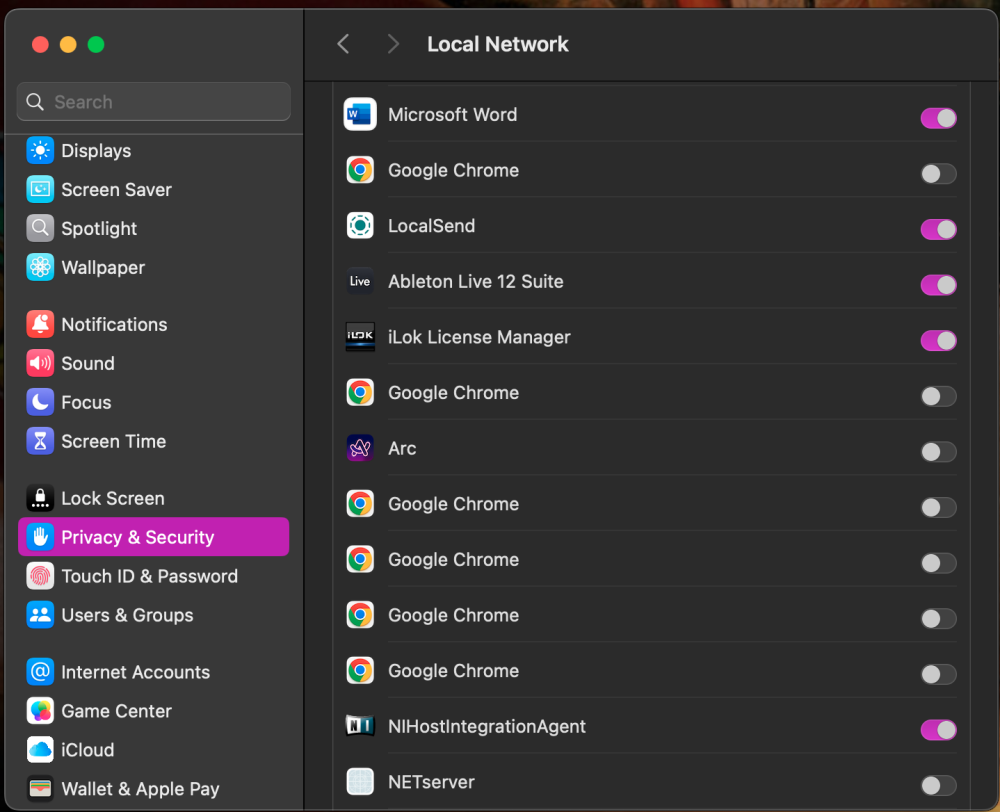Click the 'Local Network' title
The height and width of the screenshot is (812, 1000).
[497, 44]
